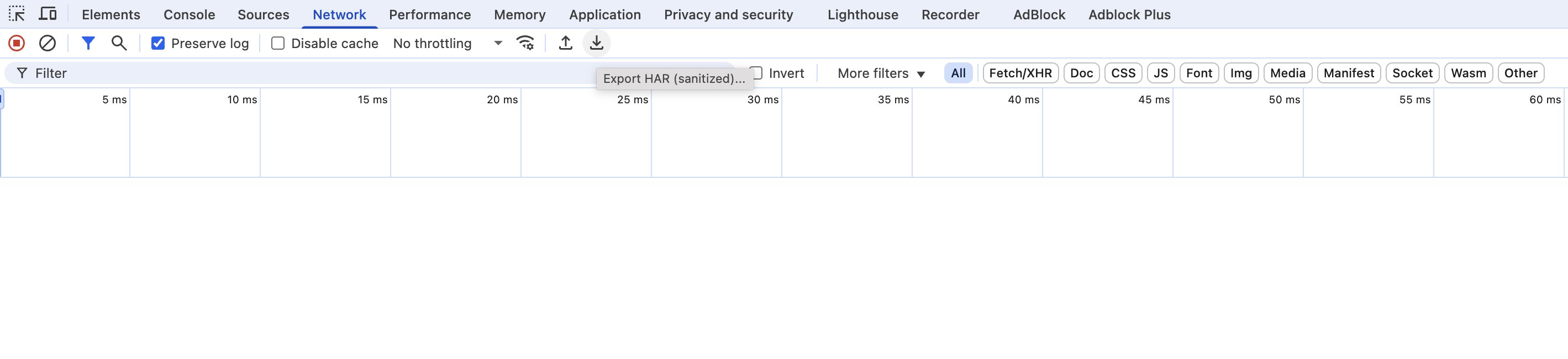Filter requests by Img type
The image size is (1568, 359).
tap(1240, 73)
